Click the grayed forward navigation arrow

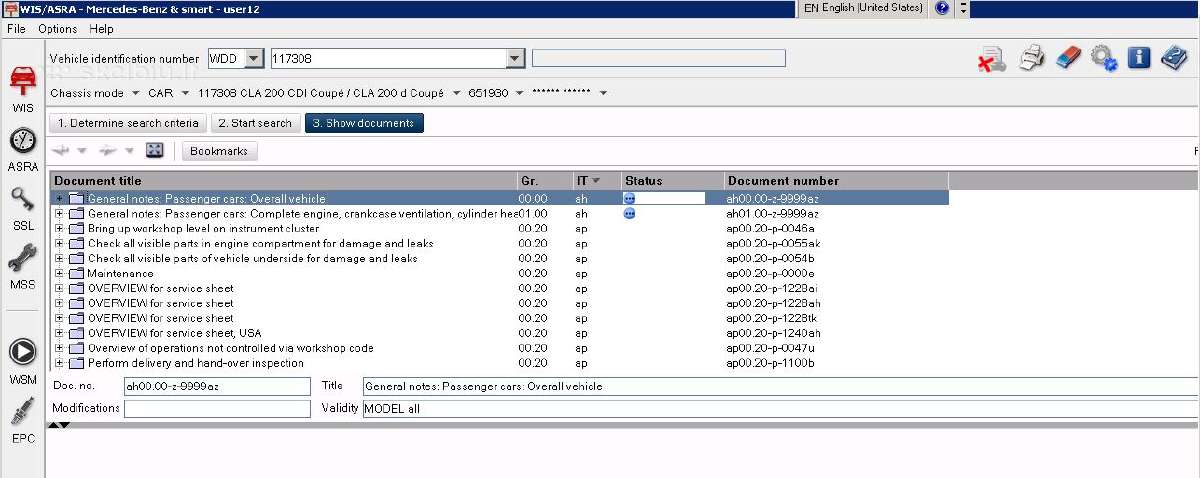click(108, 150)
